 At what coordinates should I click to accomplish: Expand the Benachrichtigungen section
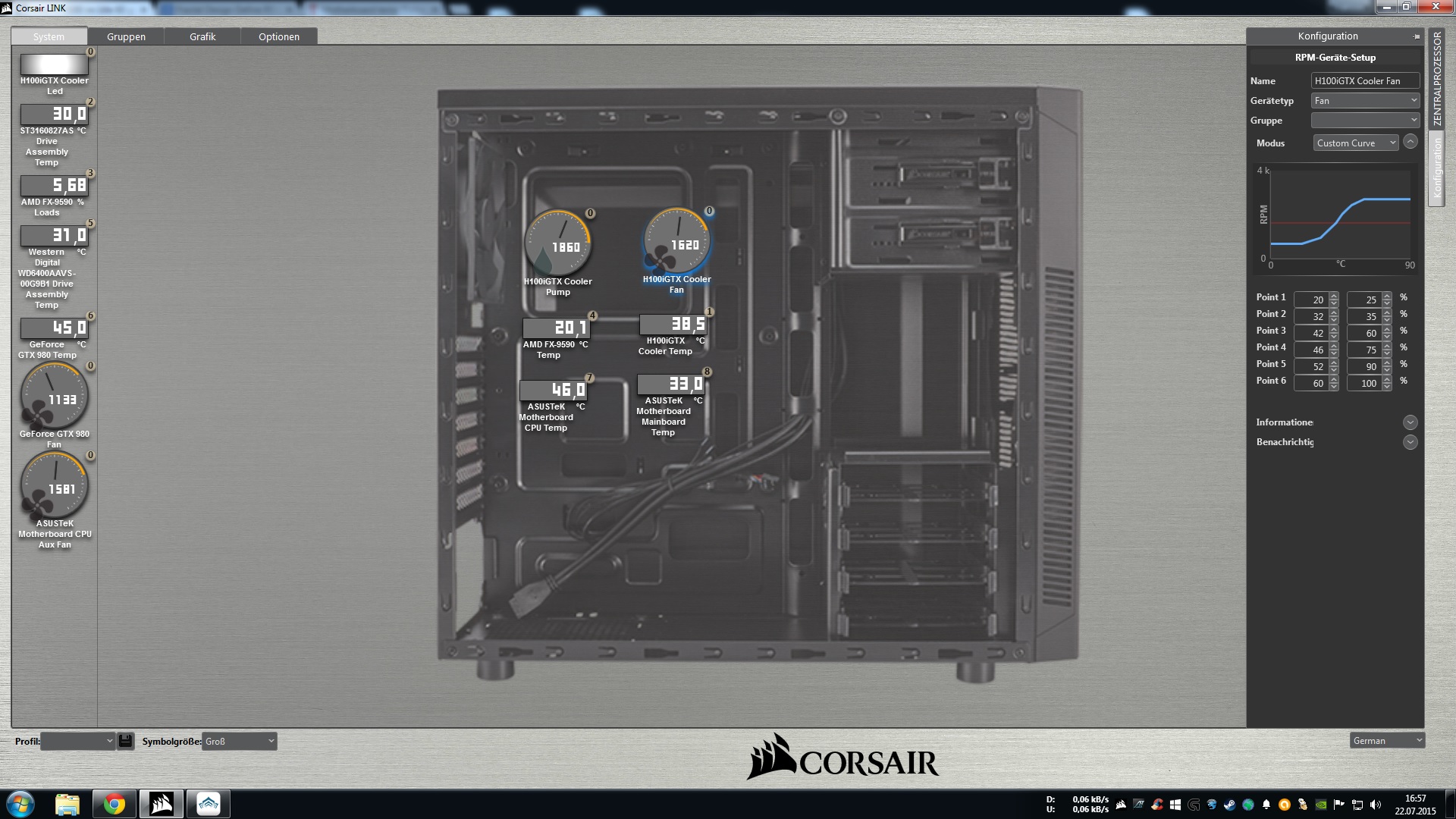click(1410, 442)
